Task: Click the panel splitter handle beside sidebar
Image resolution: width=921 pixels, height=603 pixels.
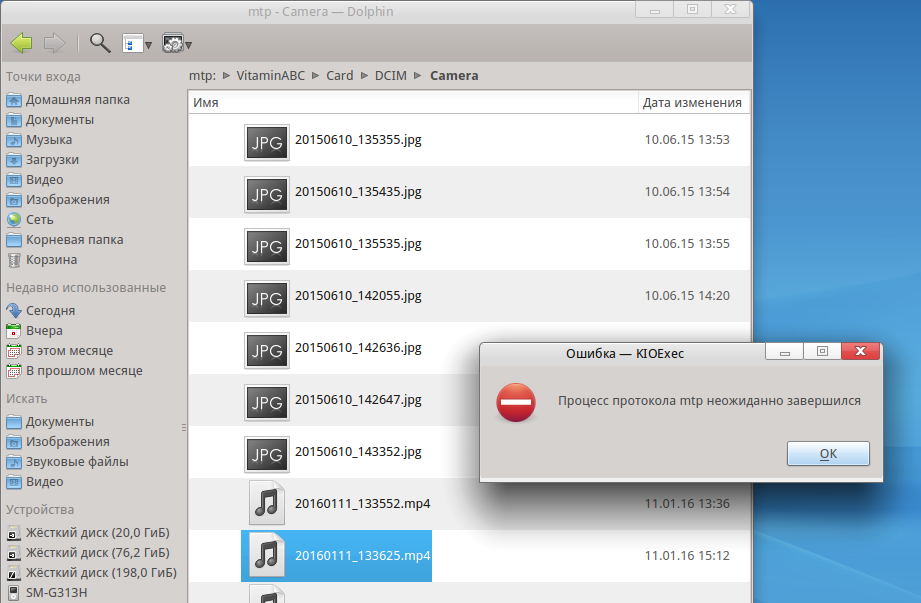Action: (184, 428)
